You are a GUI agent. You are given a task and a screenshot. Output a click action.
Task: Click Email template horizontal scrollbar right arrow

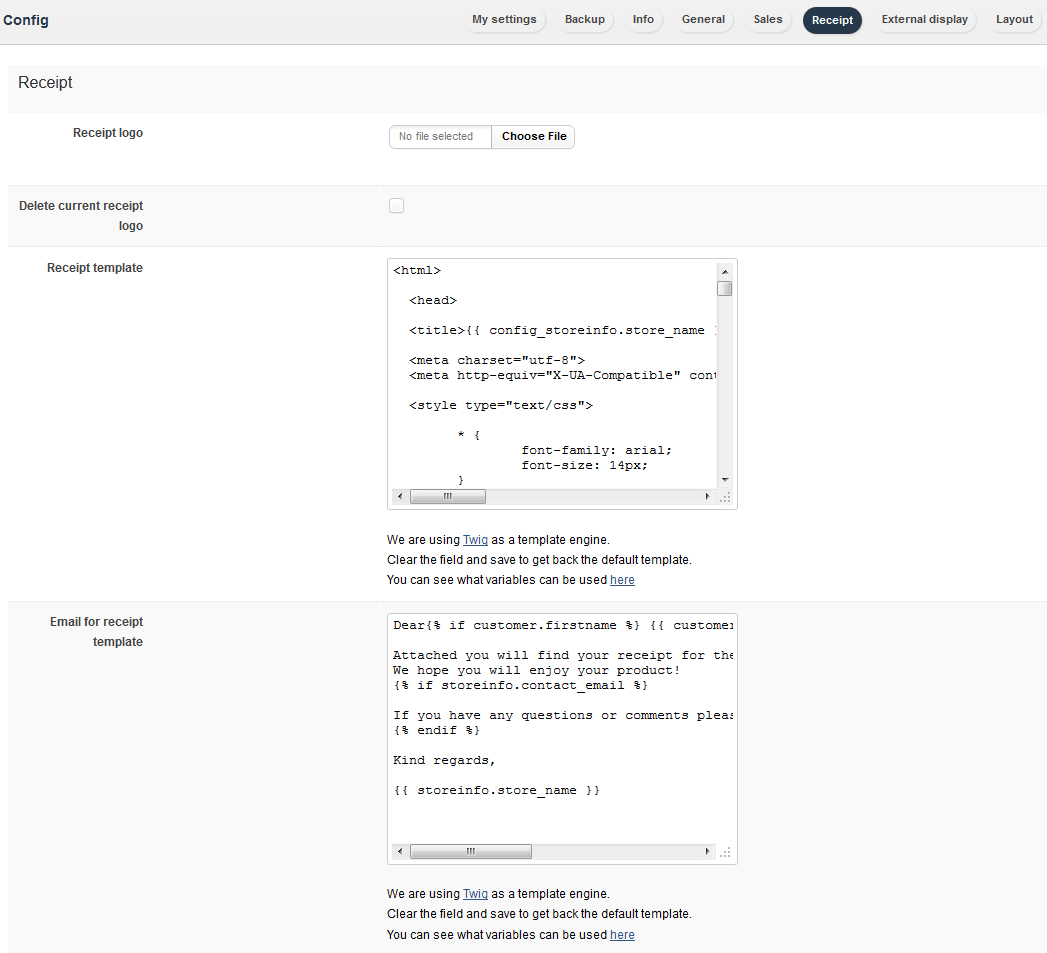tap(709, 852)
